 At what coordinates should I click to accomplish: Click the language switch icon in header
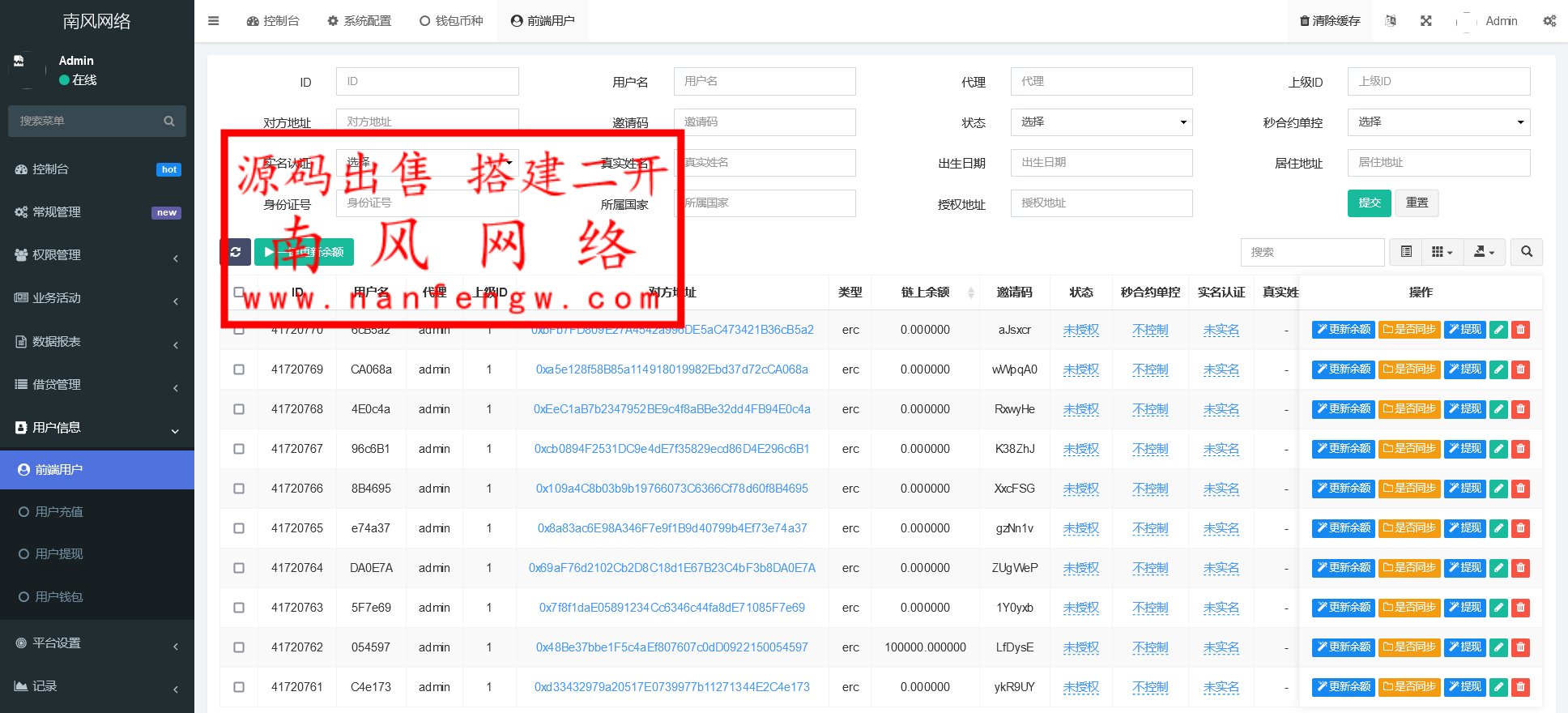pos(1390,21)
